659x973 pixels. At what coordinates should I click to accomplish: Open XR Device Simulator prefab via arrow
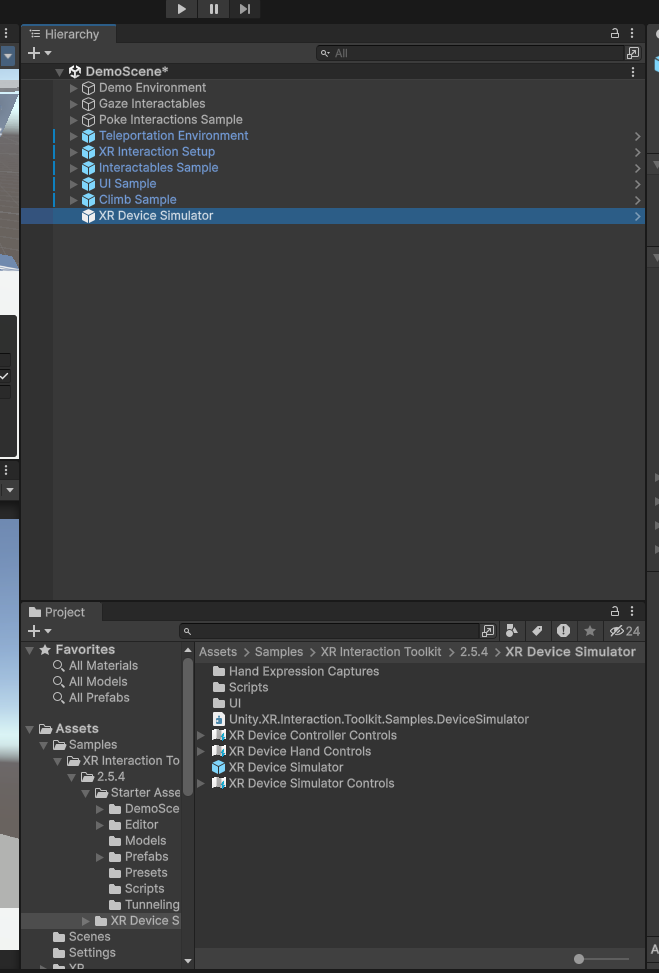pyautogui.click(x=637, y=216)
